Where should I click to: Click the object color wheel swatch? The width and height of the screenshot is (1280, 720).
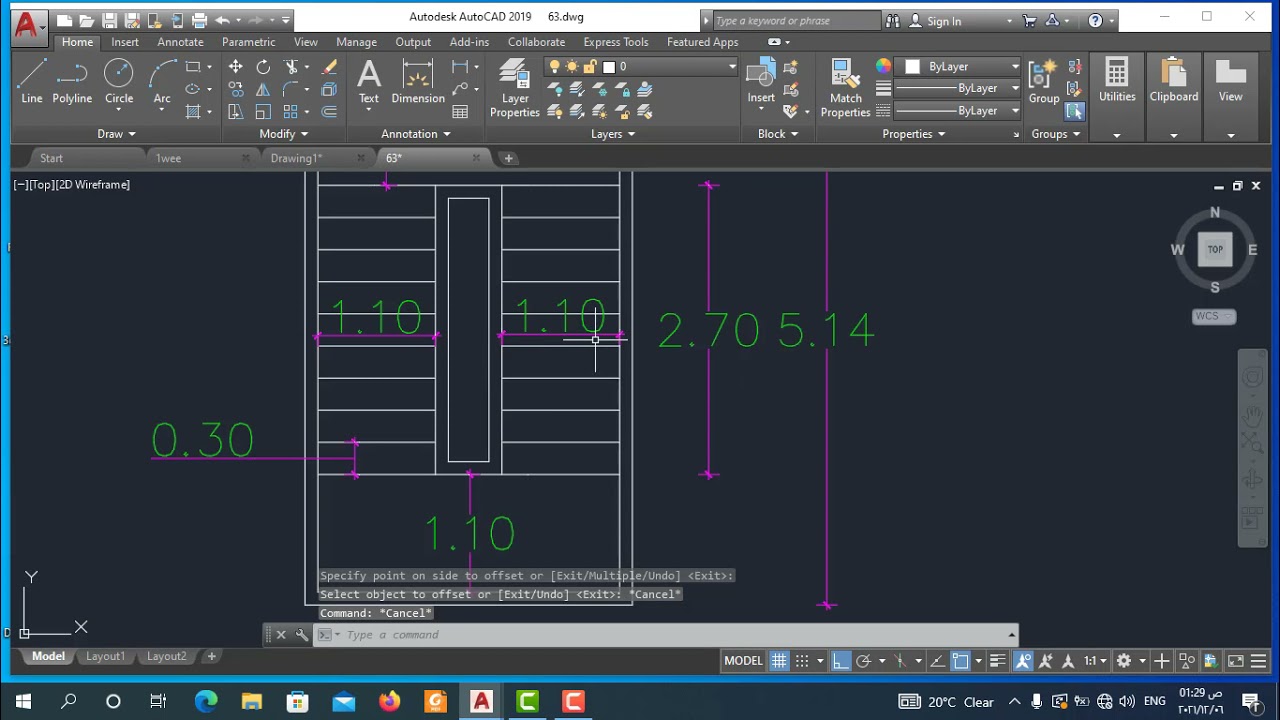(883, 66)
